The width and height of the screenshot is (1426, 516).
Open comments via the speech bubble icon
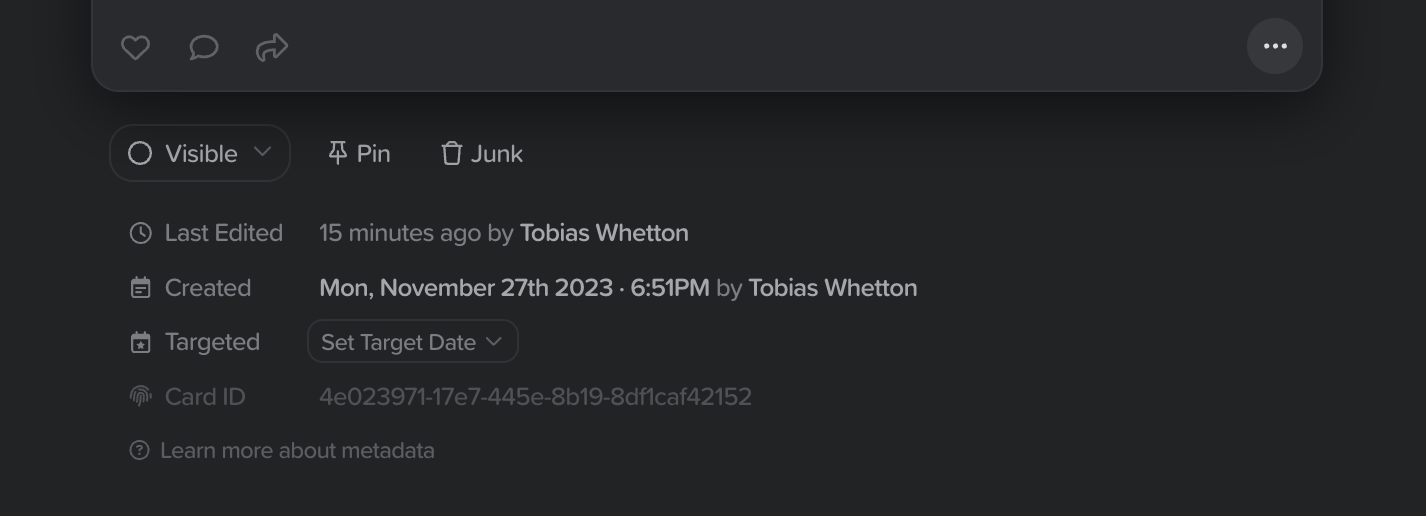[204, 47]
